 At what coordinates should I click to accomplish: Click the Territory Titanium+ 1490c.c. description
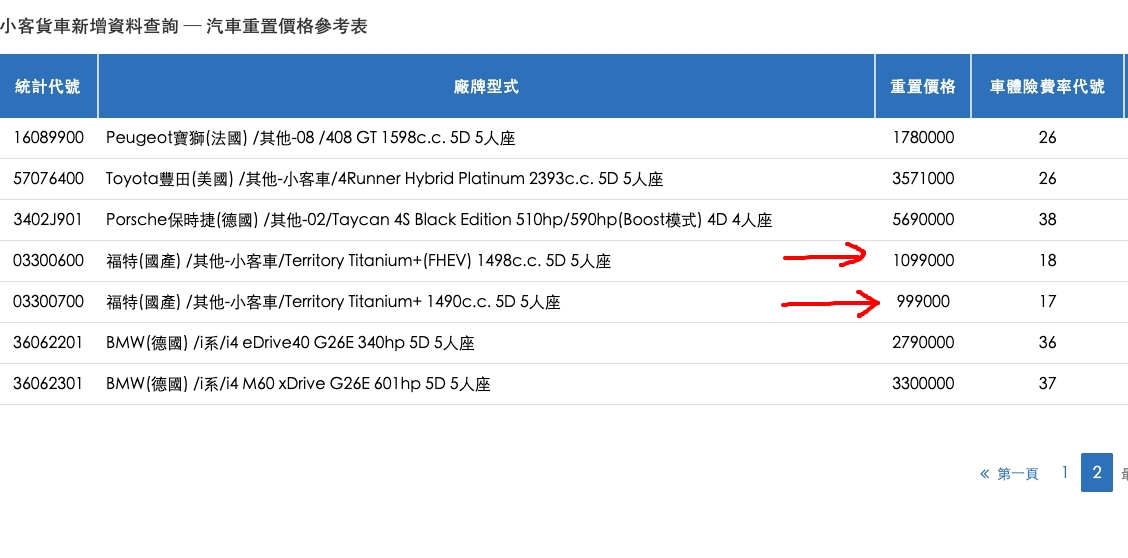click(333, 302)
